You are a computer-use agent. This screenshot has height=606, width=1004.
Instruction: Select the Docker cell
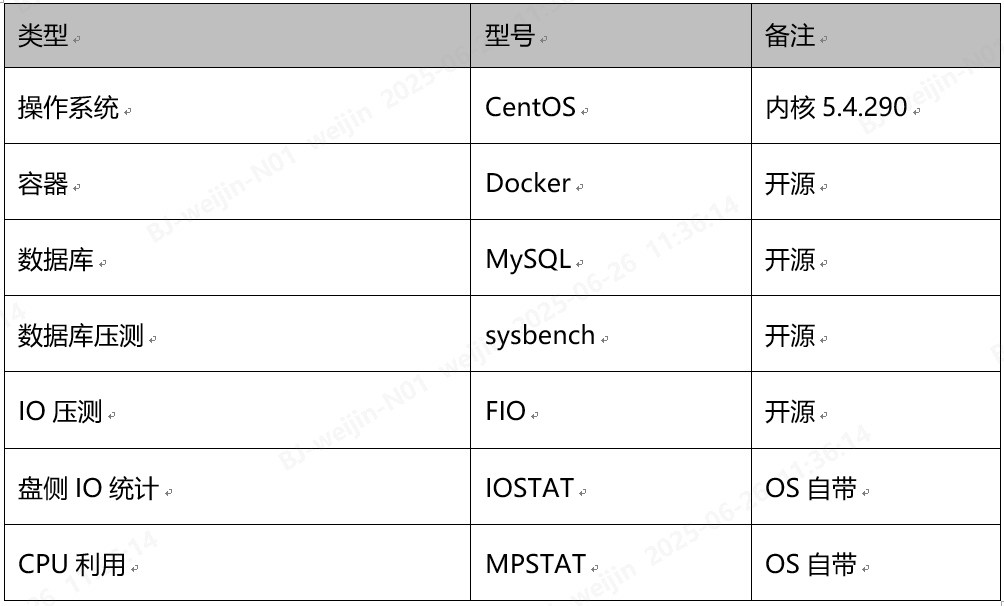528,184
